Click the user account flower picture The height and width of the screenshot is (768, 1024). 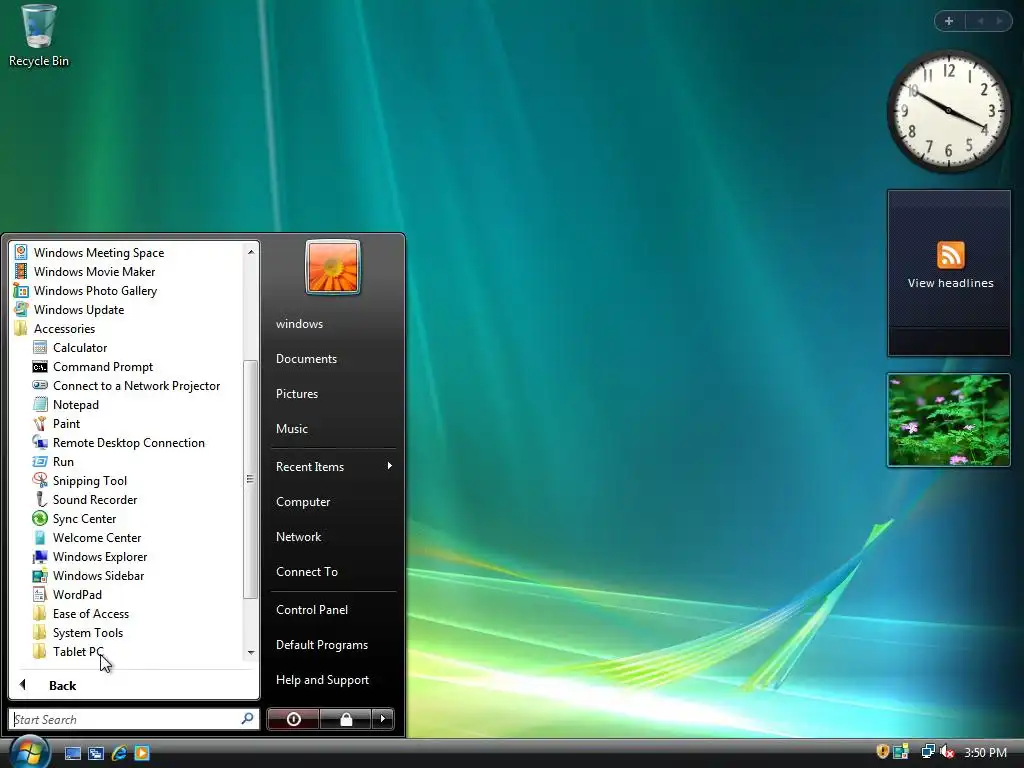click(x=333, y=267)
